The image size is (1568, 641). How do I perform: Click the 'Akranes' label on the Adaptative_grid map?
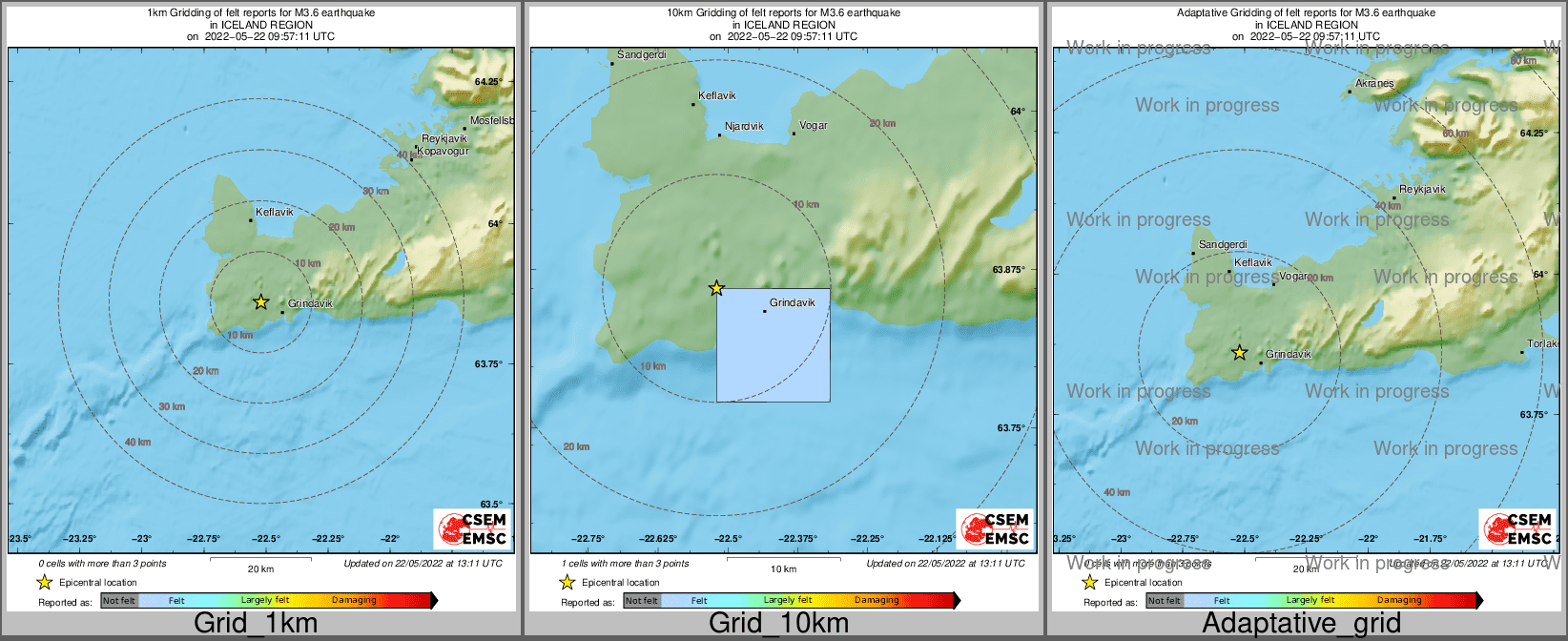(x=1374, y=83)
